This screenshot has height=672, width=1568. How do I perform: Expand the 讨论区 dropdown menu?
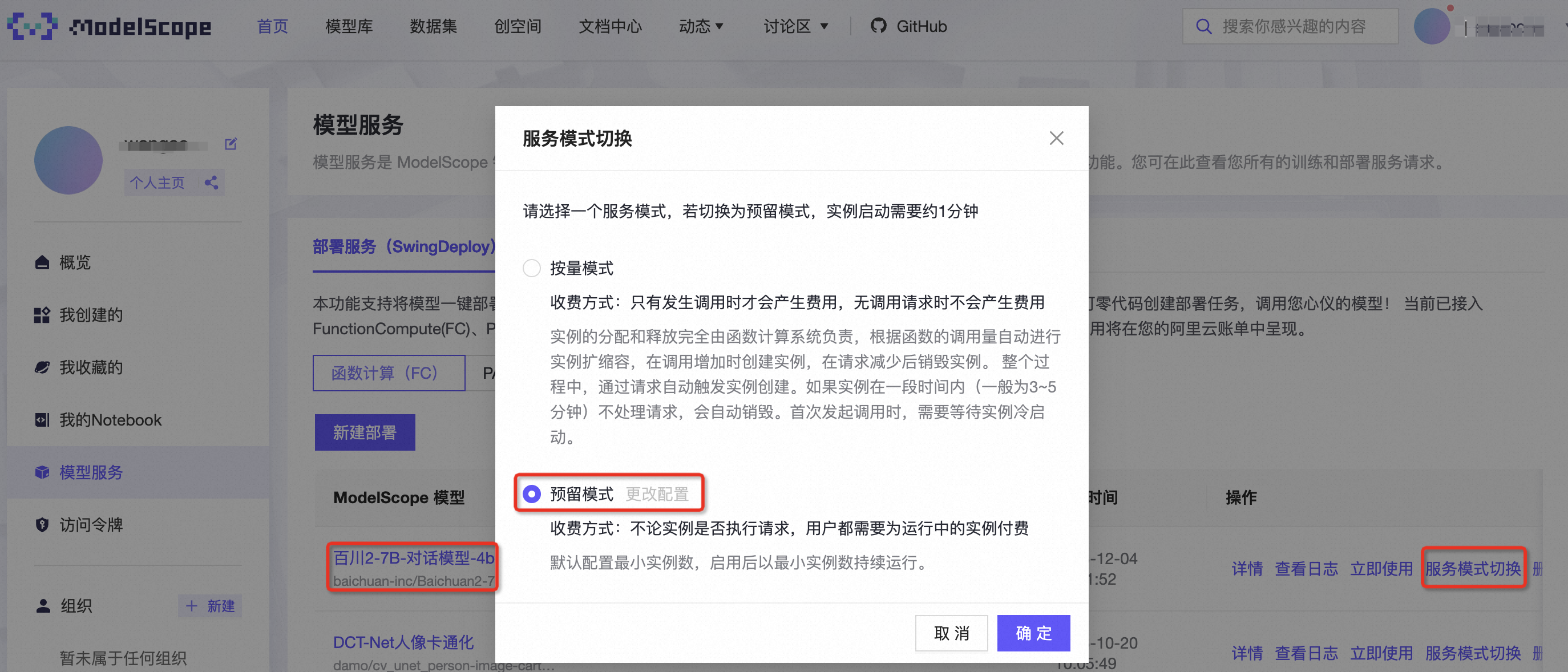point(795,26)
